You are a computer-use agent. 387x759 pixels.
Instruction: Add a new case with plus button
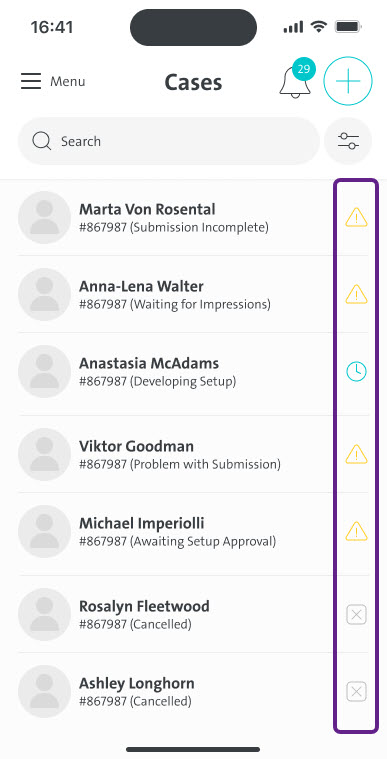click(x=348, y=81)
